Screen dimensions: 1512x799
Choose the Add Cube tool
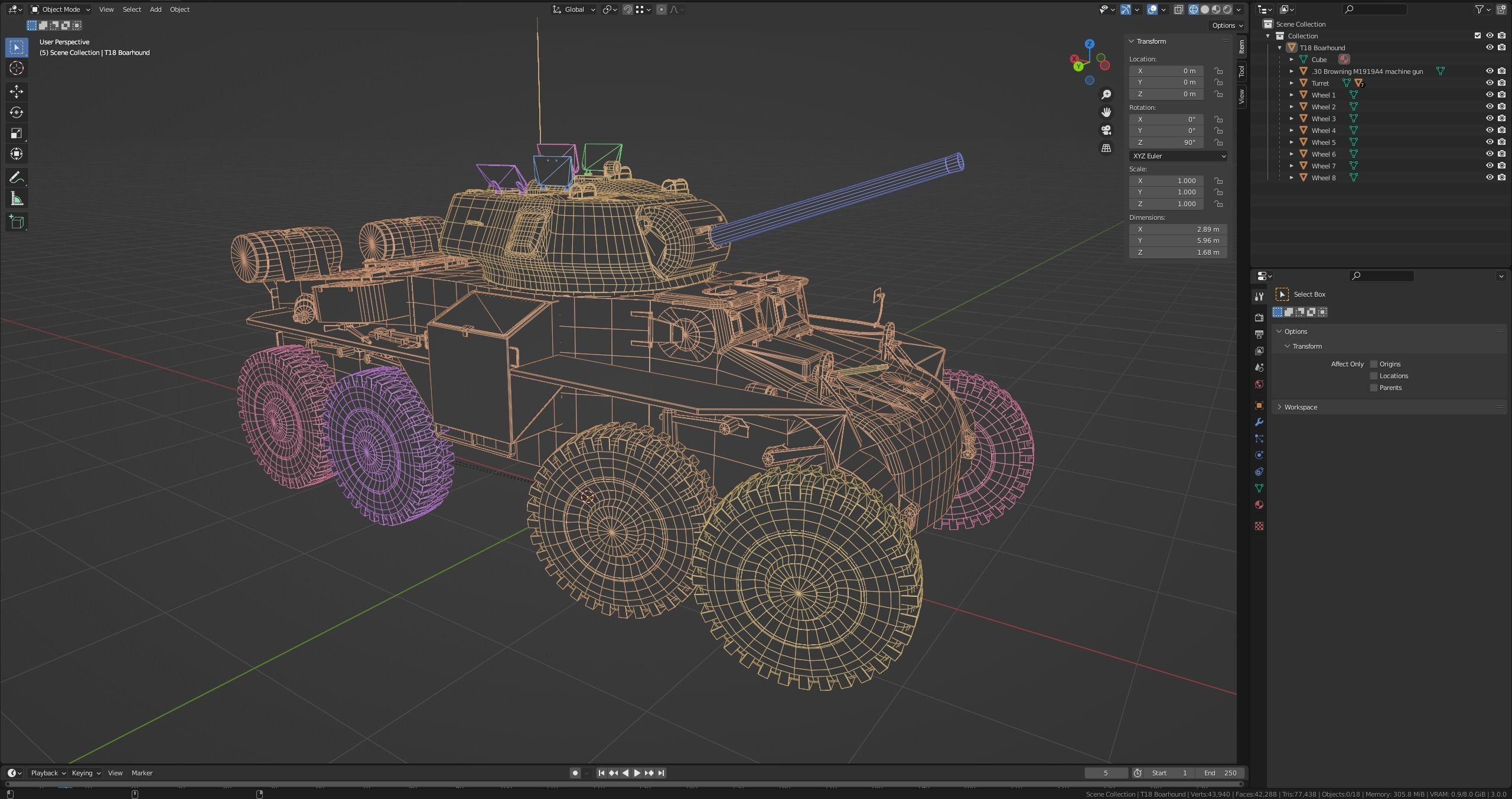(x=17, y=222)
